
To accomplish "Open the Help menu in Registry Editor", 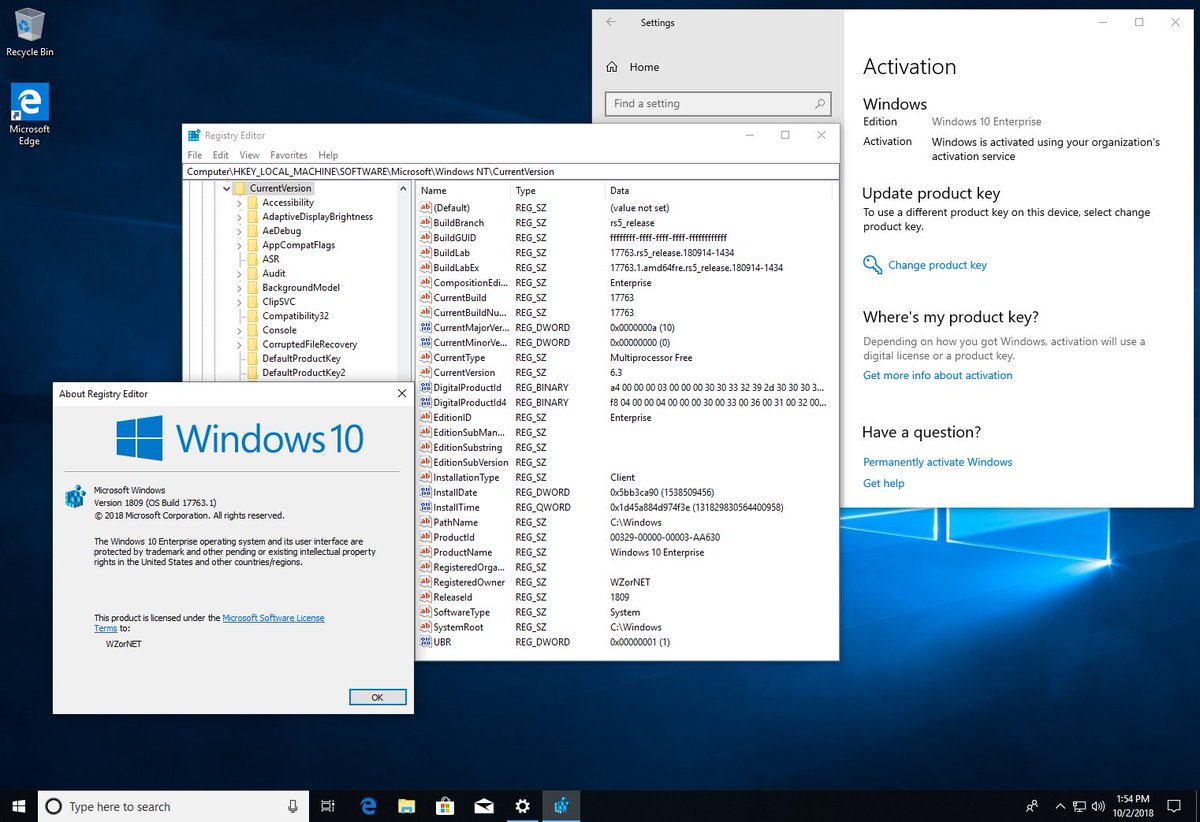I will 328,155.
